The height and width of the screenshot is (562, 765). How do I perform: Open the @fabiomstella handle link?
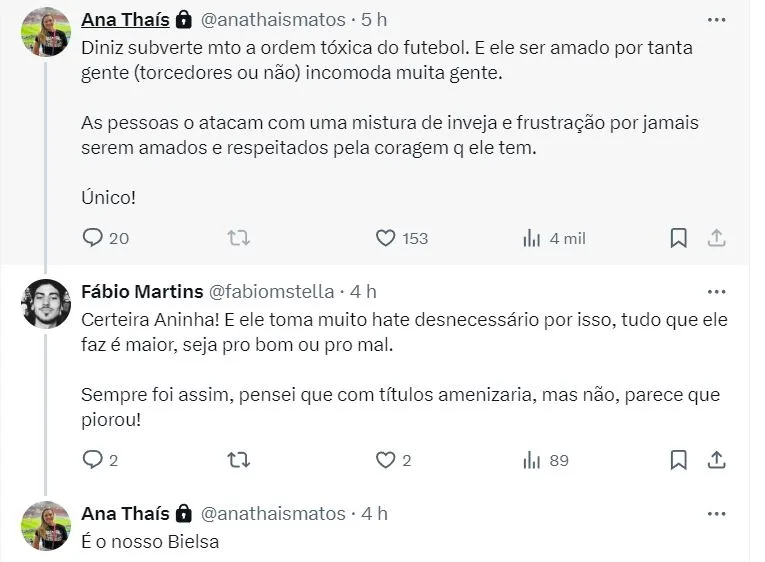pyautogui.click(x=270, y=292)
